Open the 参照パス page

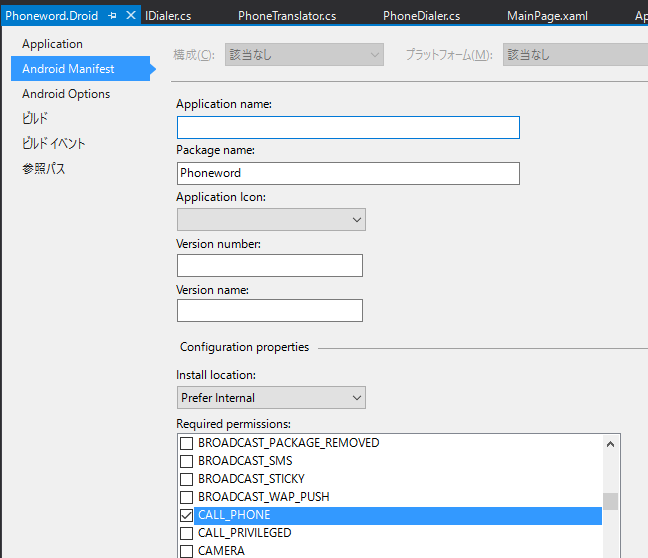[x=44, y=169]
